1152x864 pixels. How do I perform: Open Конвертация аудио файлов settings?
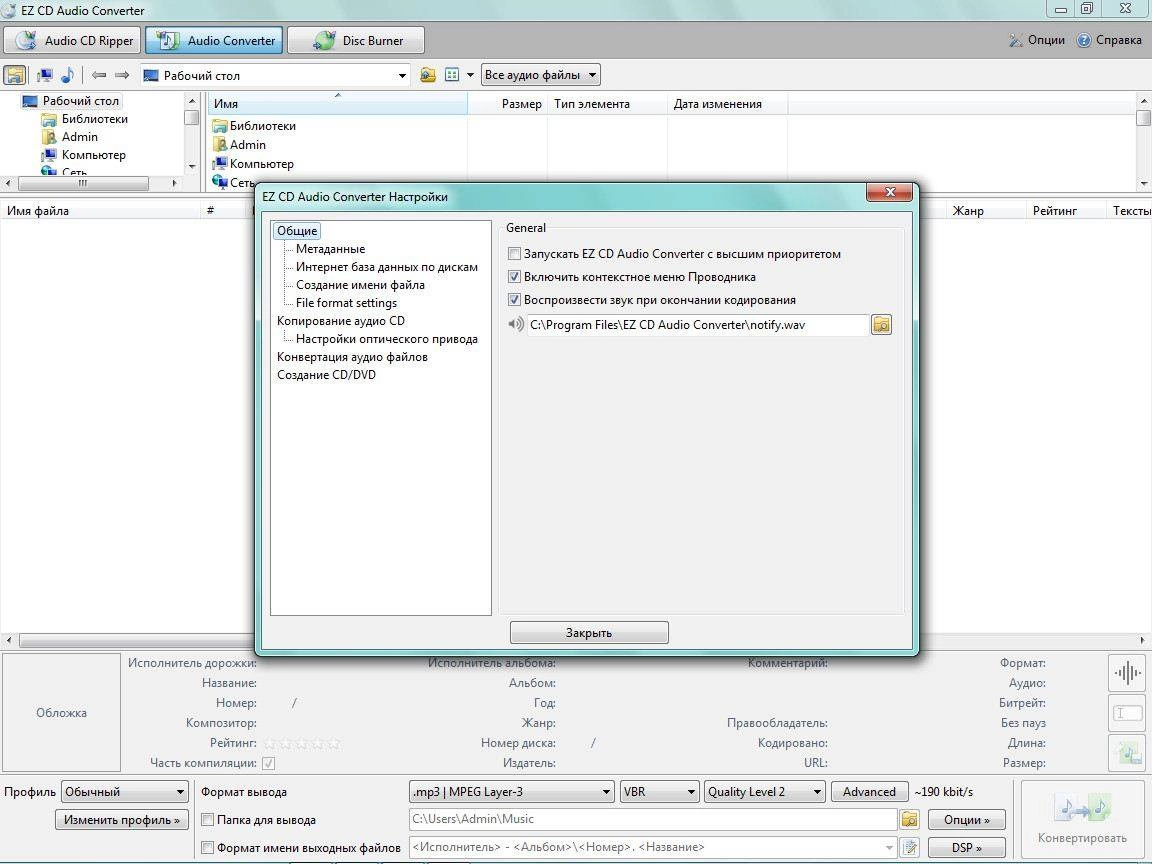coord(352,356)
